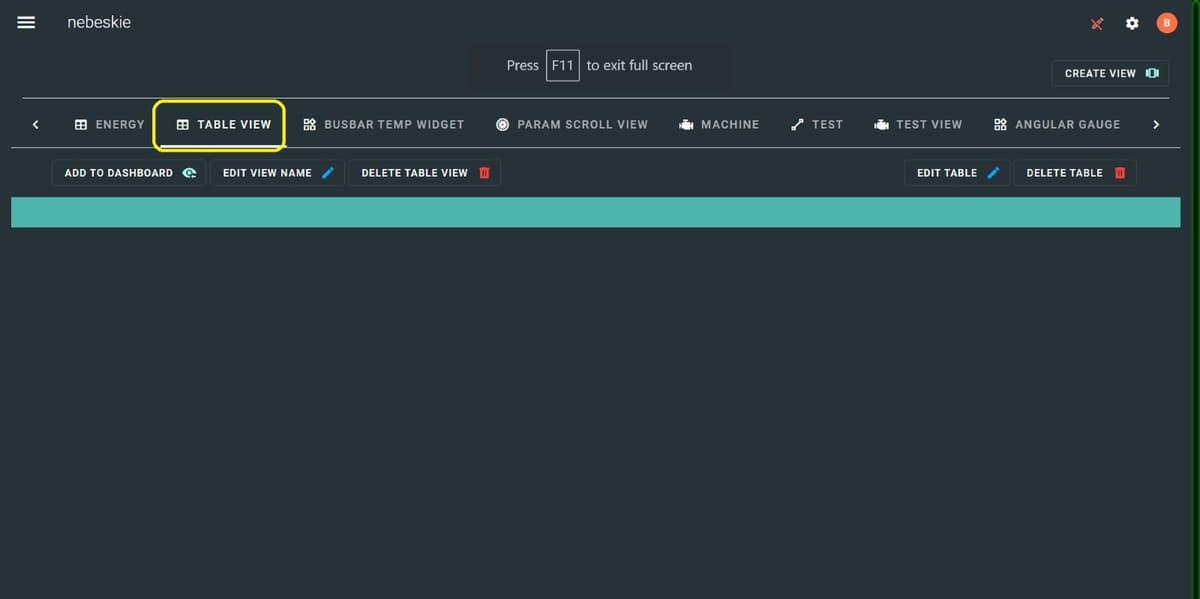This screenshot has height=599, width=1200.
Task: Click the red pin icon in header
Action: tap(1097, 23)
